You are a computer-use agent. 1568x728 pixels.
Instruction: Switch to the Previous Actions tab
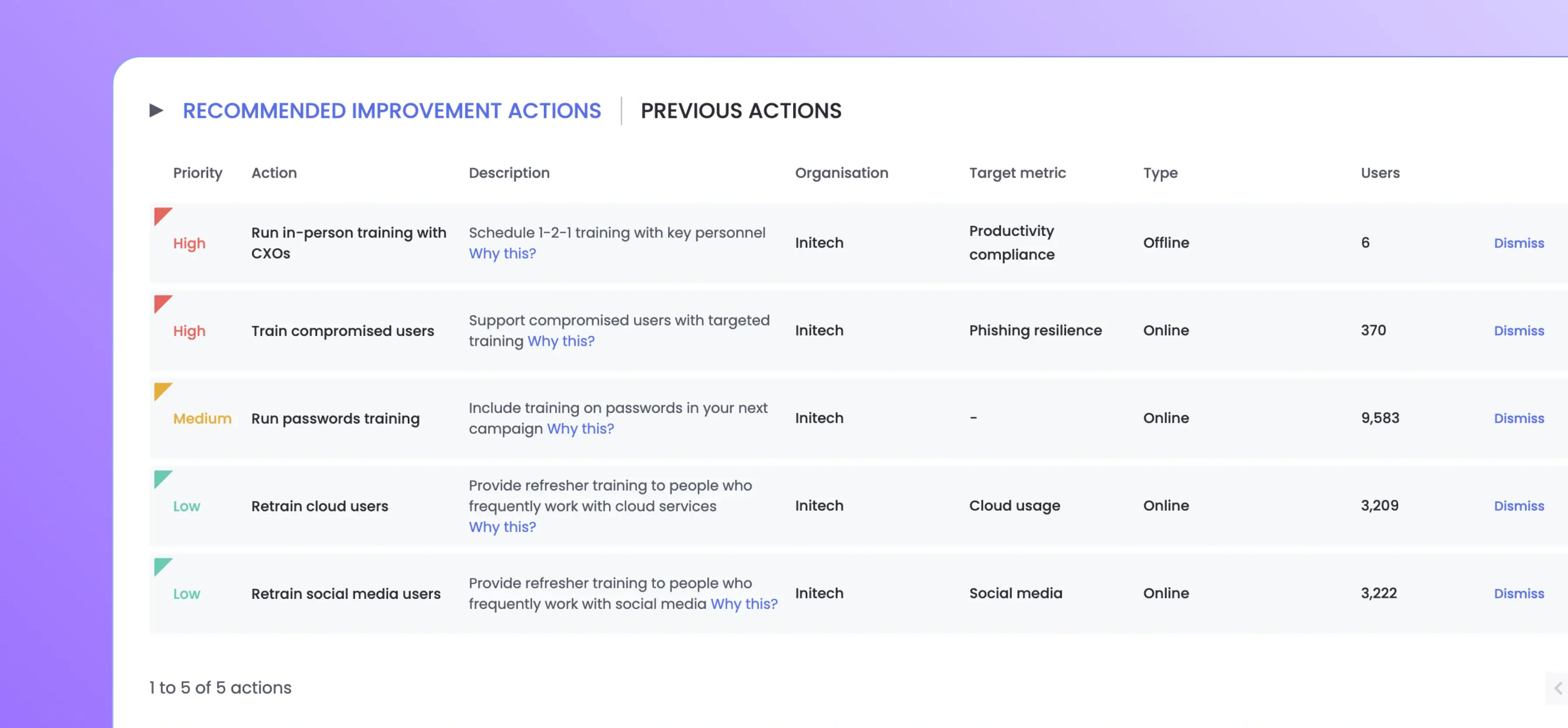(x=741, y=111)
